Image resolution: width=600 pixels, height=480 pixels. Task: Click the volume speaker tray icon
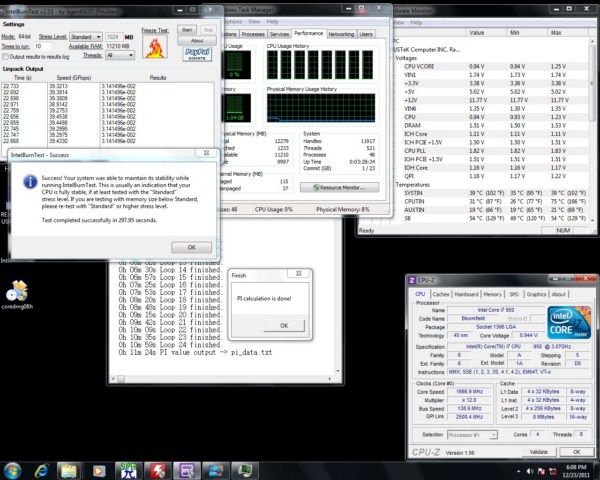click(x=530, y=472)
